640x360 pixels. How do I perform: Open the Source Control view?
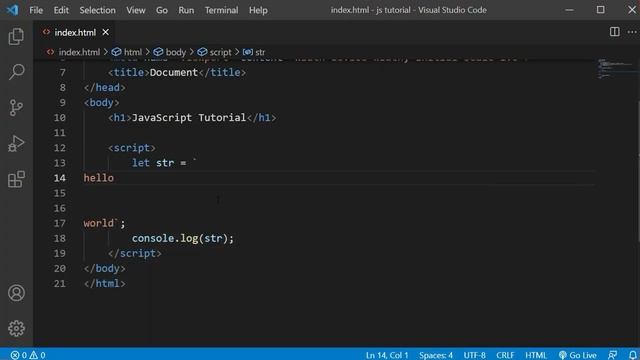(16, 108)
